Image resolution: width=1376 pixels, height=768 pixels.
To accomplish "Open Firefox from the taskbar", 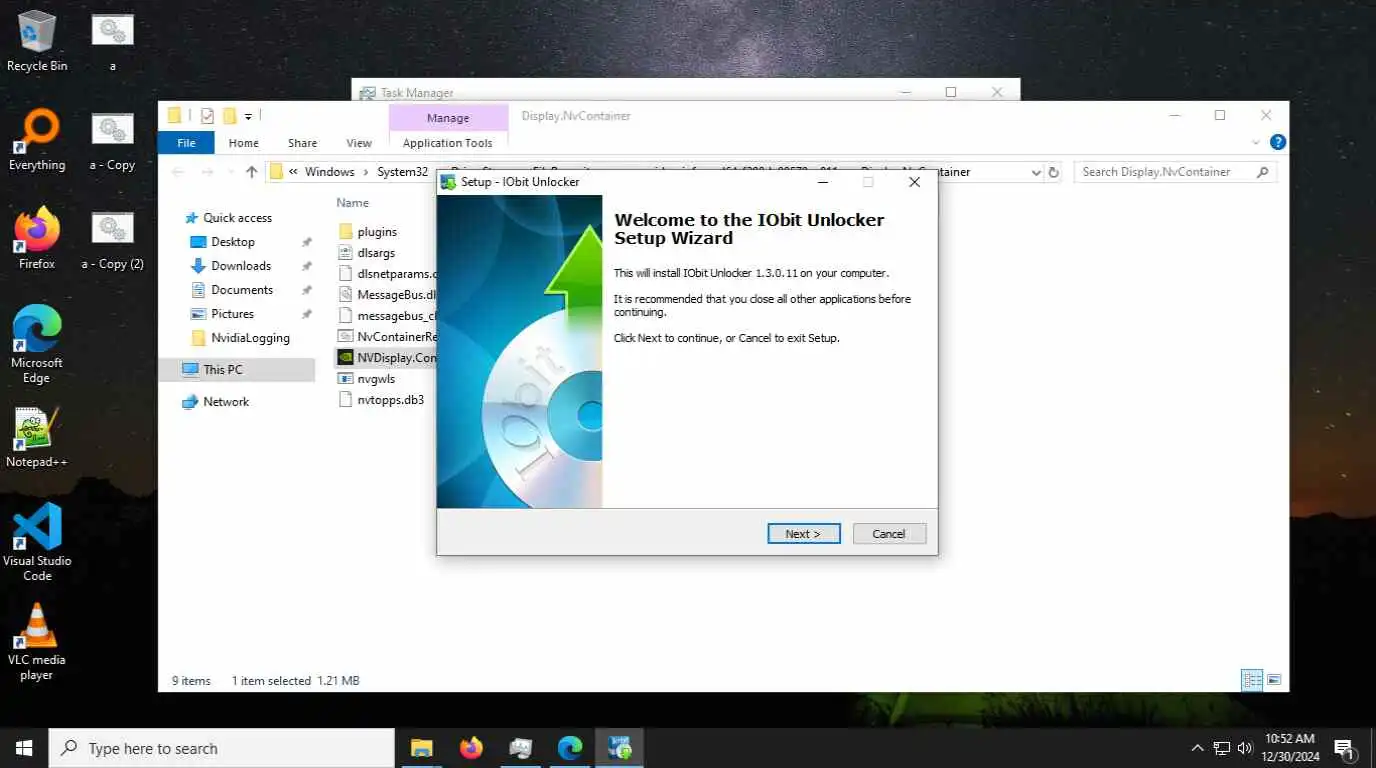I will point(471,748).
